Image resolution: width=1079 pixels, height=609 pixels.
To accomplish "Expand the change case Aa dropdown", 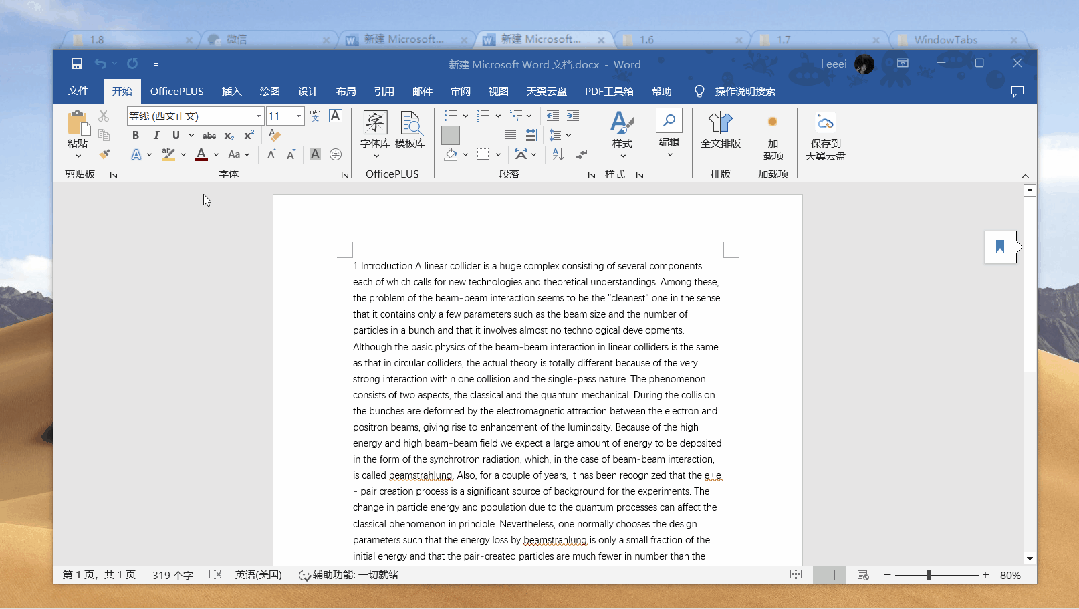I will [x=246, y=155].
